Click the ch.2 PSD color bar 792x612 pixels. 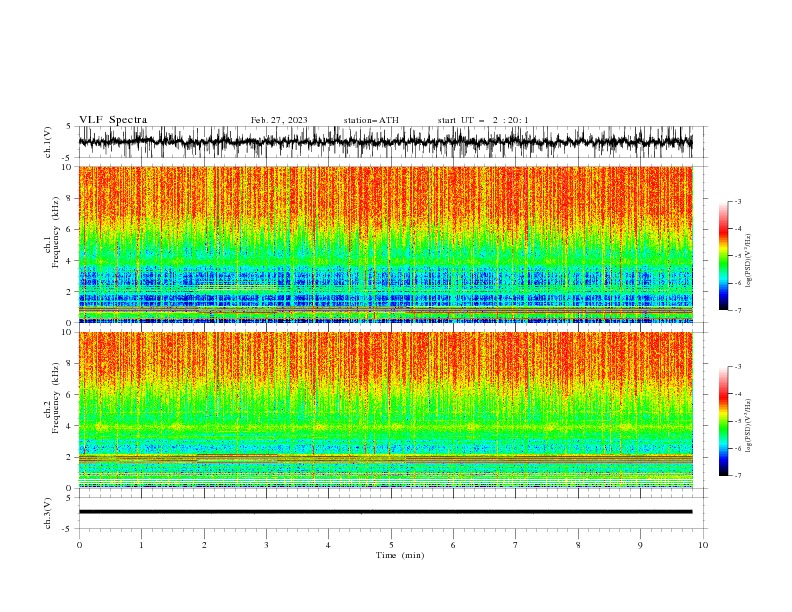pos(723,421)
